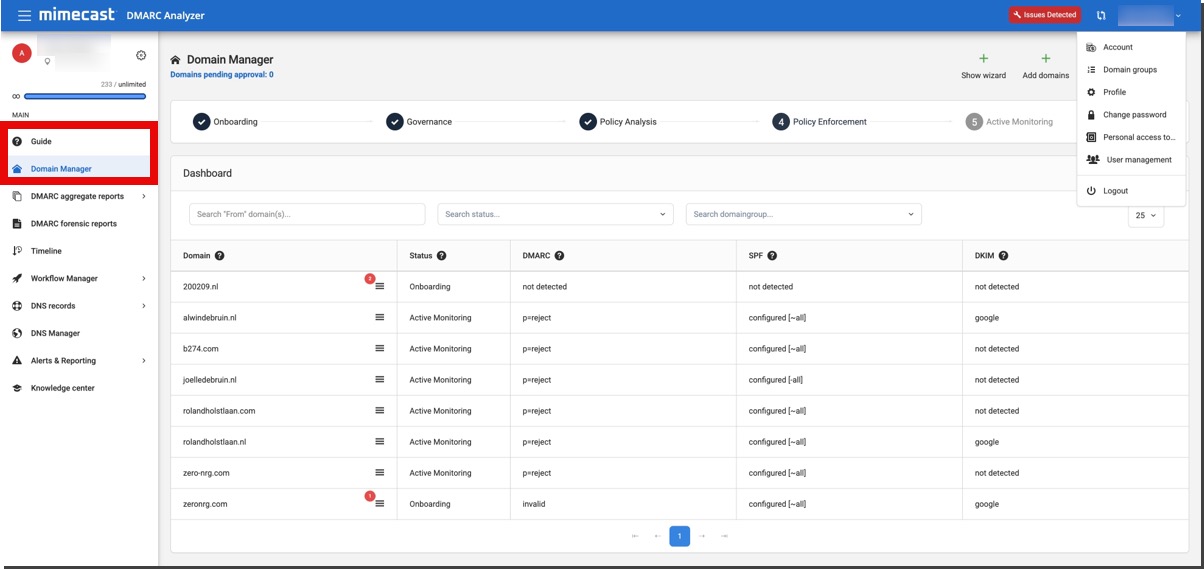Click the Governance step checkmark
This screenshot has height=569, width=1204.
[394, 122]
